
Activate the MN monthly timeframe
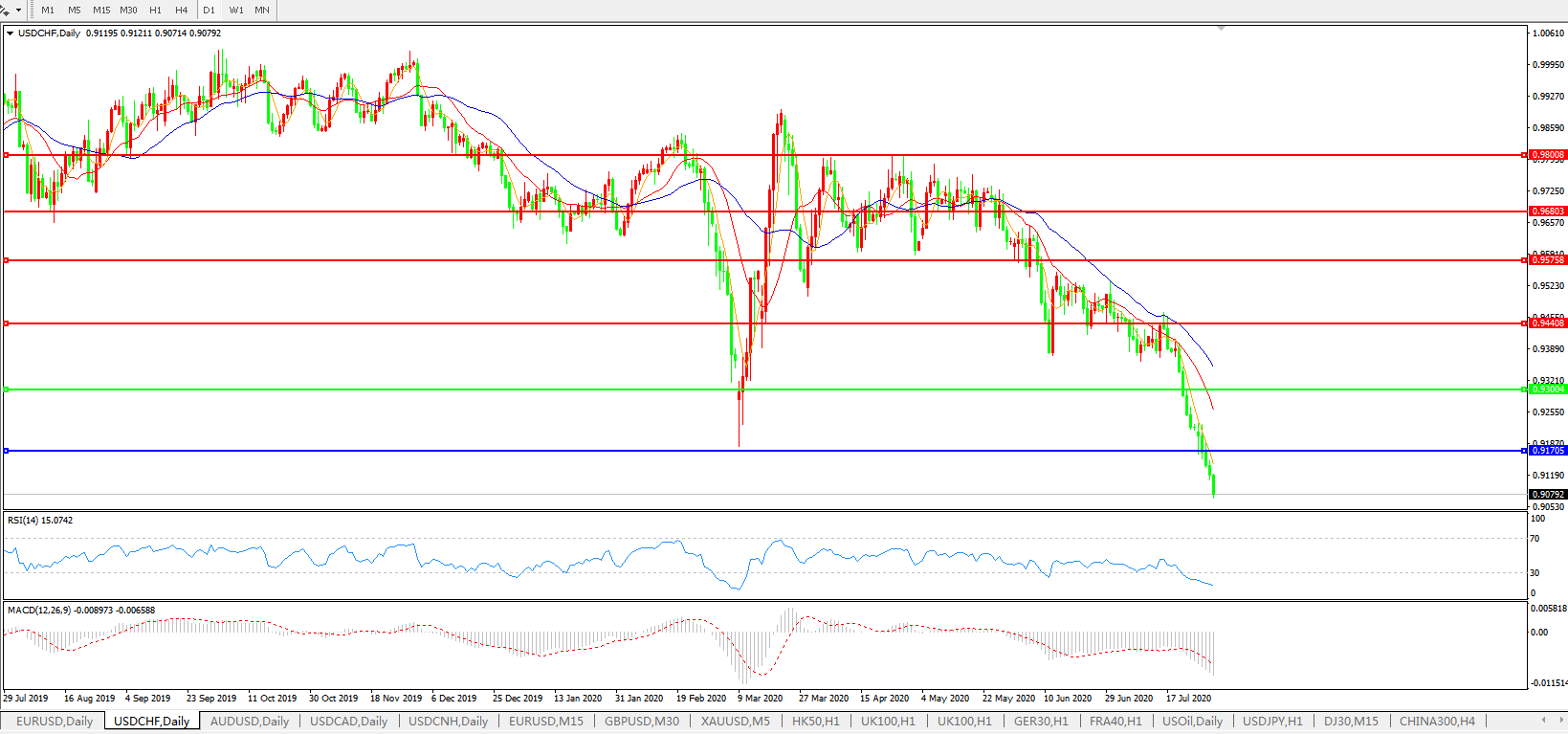(x=262, y=10)
